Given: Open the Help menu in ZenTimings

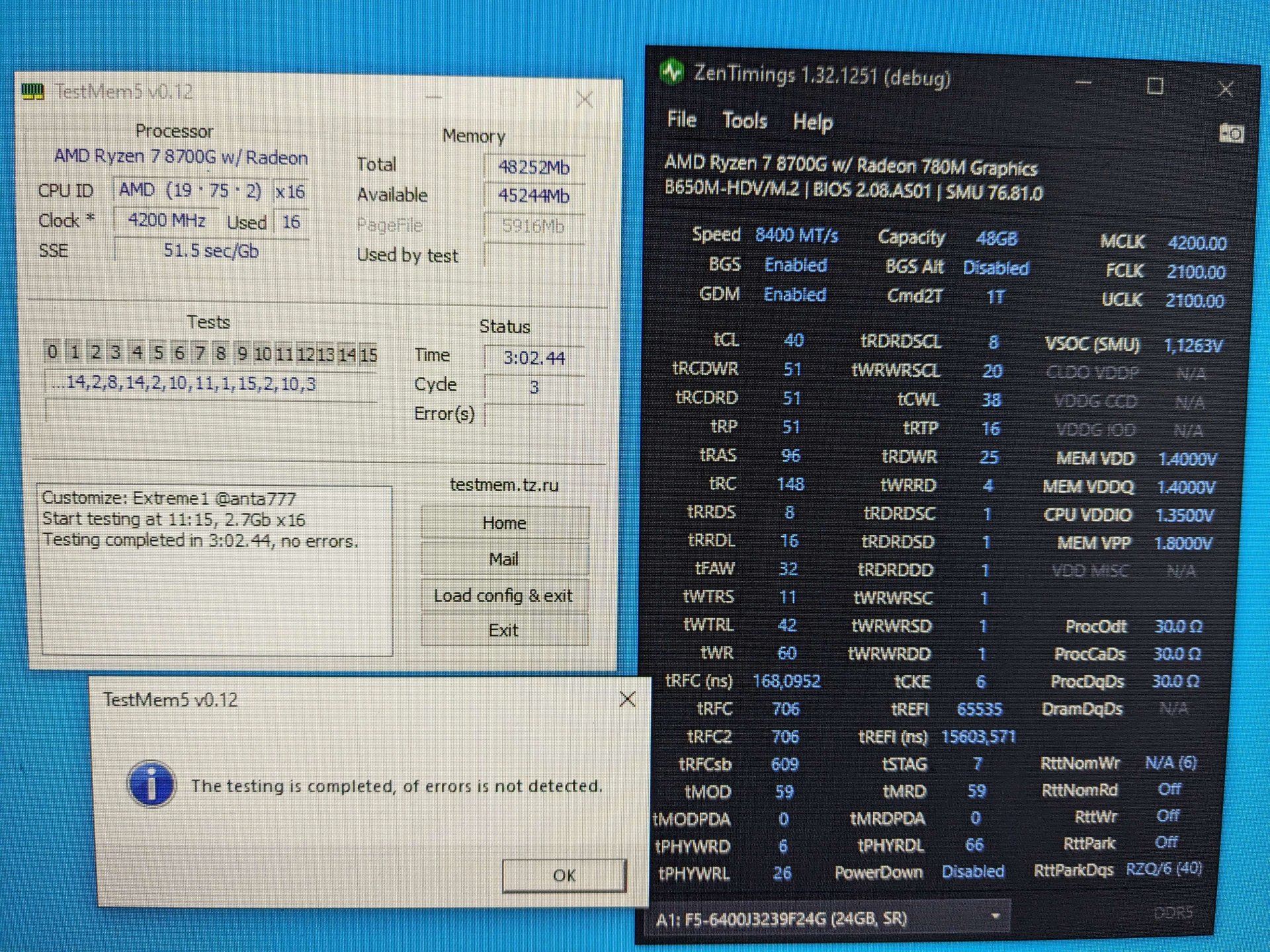Looking at the screenshot, I should [812, 122].
